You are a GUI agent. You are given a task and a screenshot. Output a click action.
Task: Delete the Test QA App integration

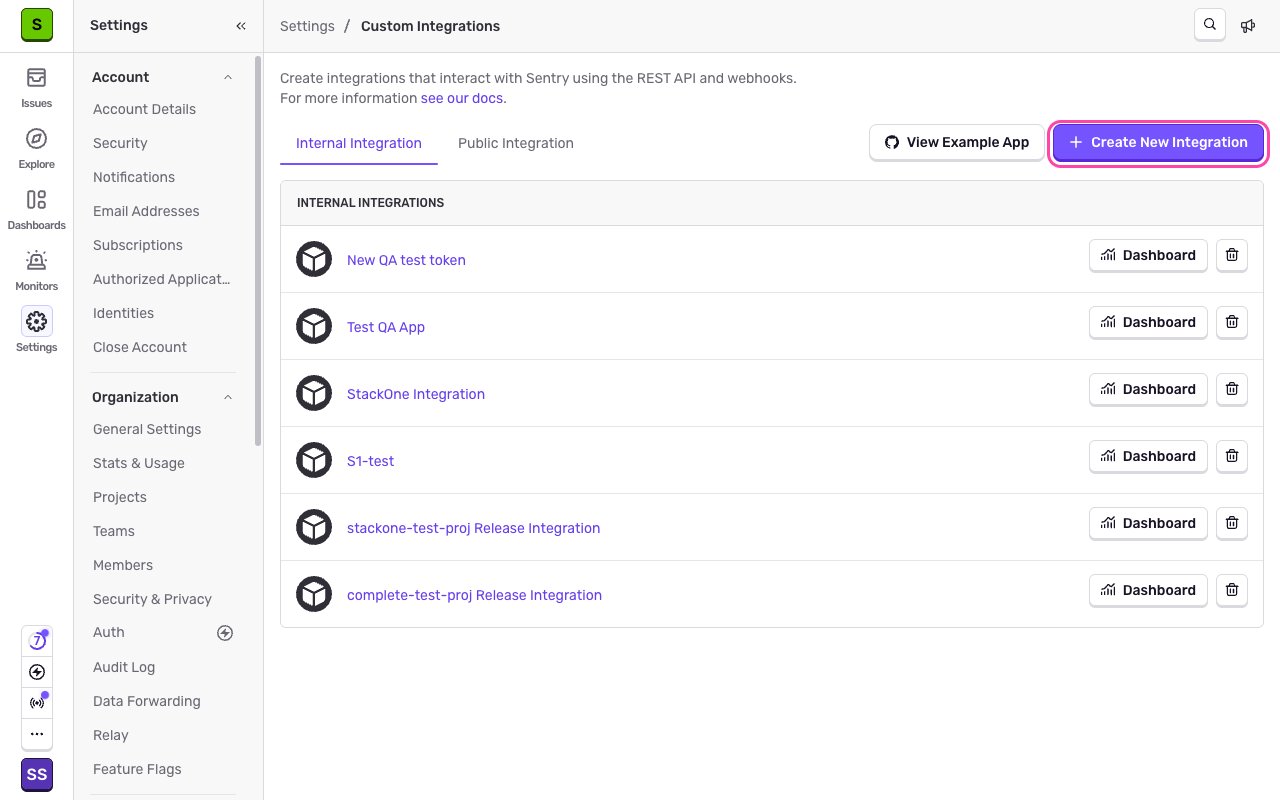(x=1232, y=322)
